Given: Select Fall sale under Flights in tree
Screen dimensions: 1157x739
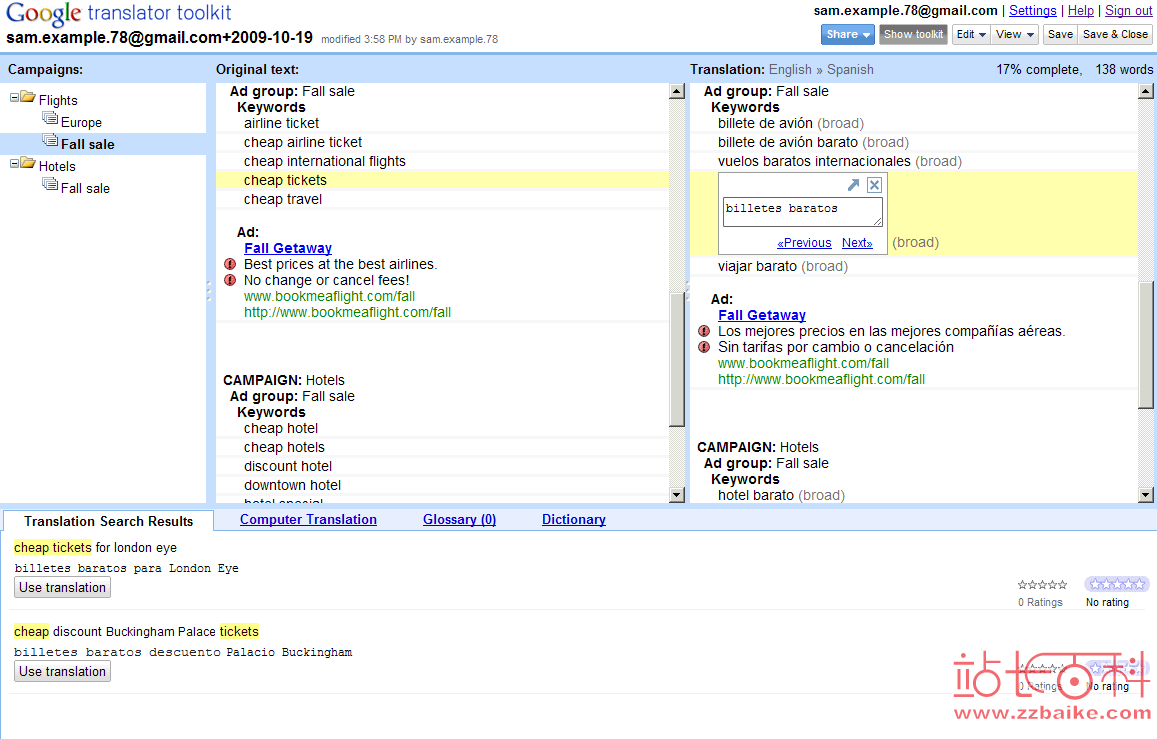Looking at the screenshot, I should (x=87, y=145).
